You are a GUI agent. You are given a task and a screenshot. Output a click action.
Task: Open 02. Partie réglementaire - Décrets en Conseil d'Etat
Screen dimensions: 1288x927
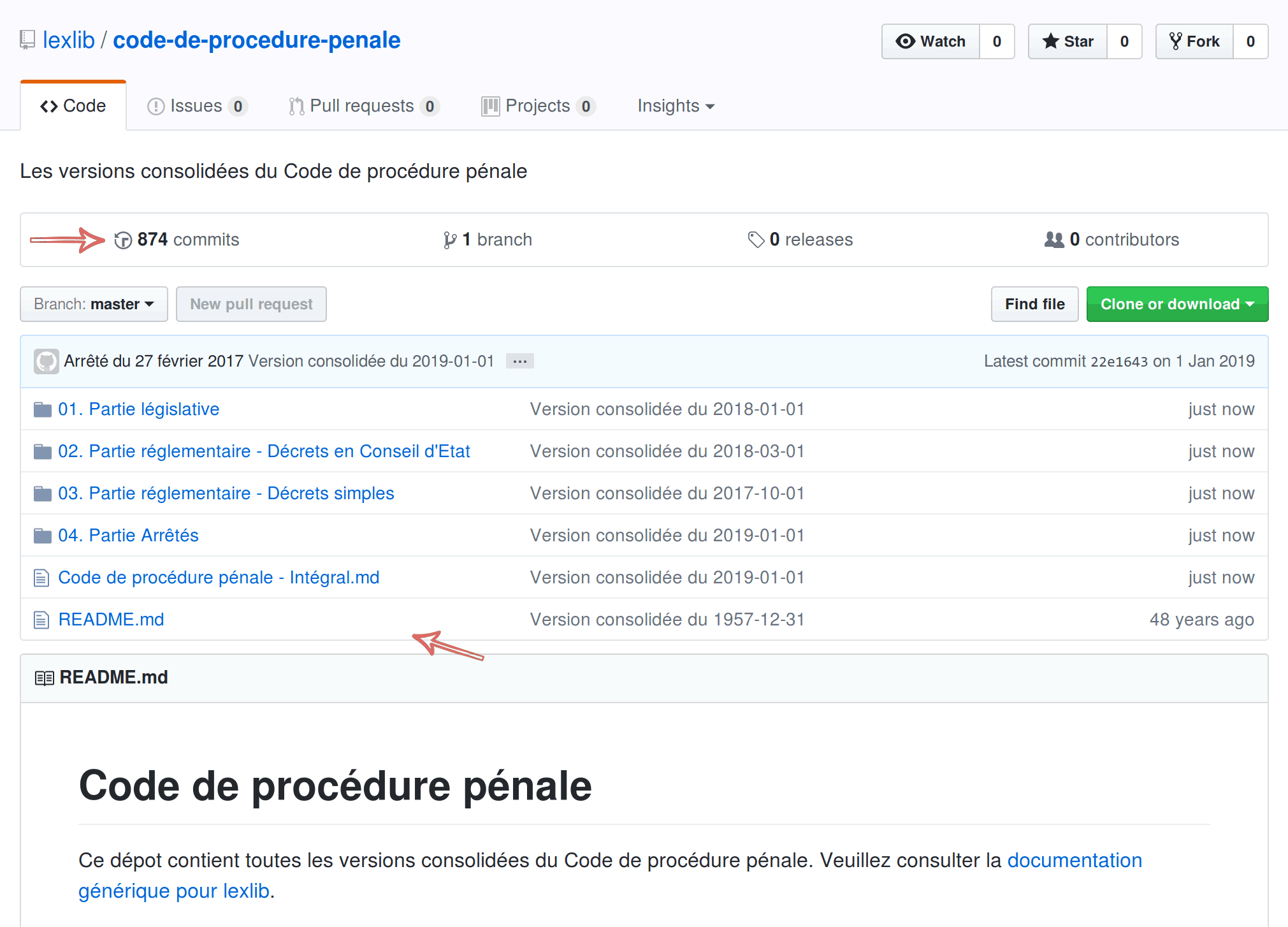coord(264,451)
